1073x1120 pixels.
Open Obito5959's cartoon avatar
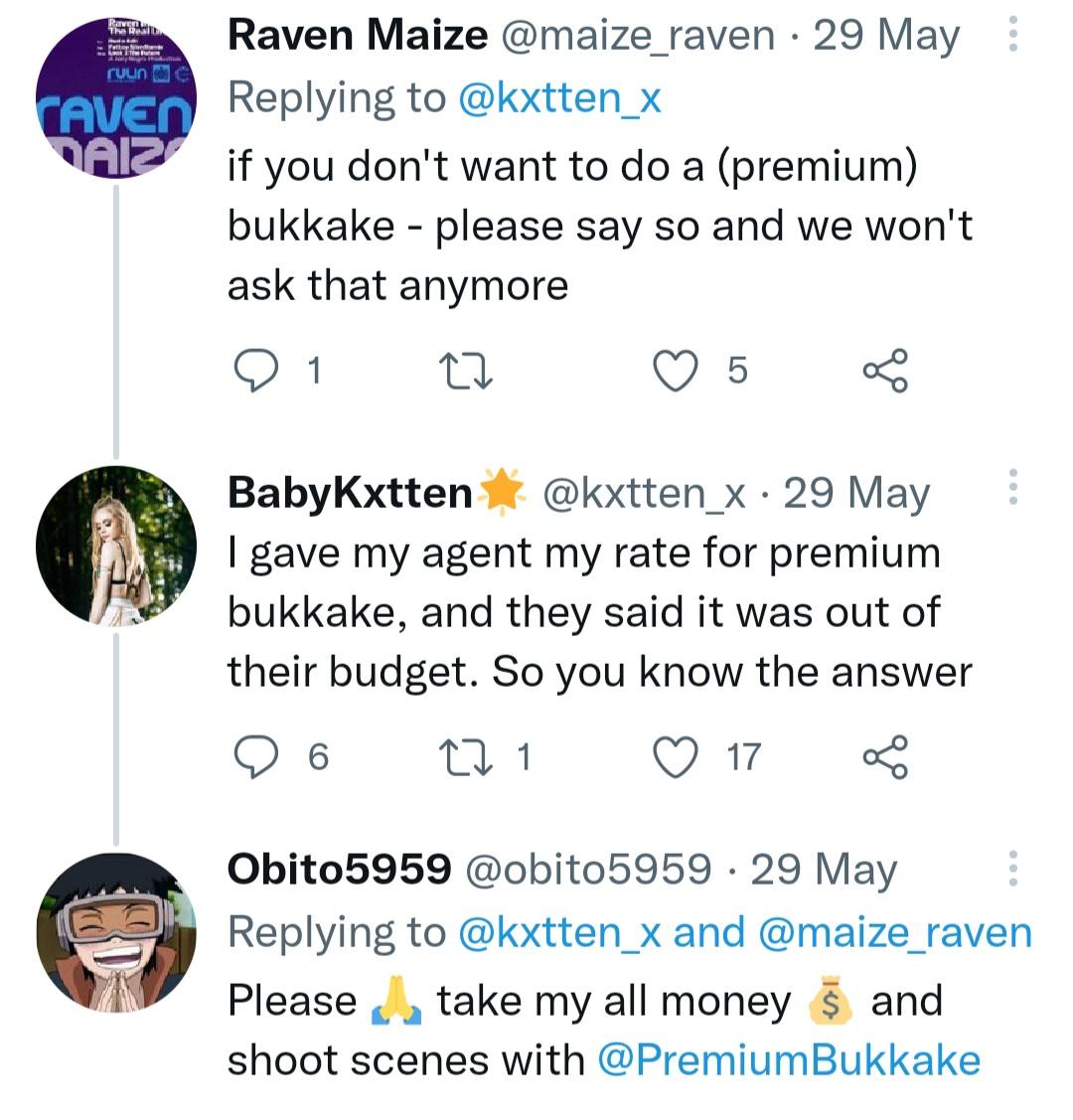tap(115, 931)
